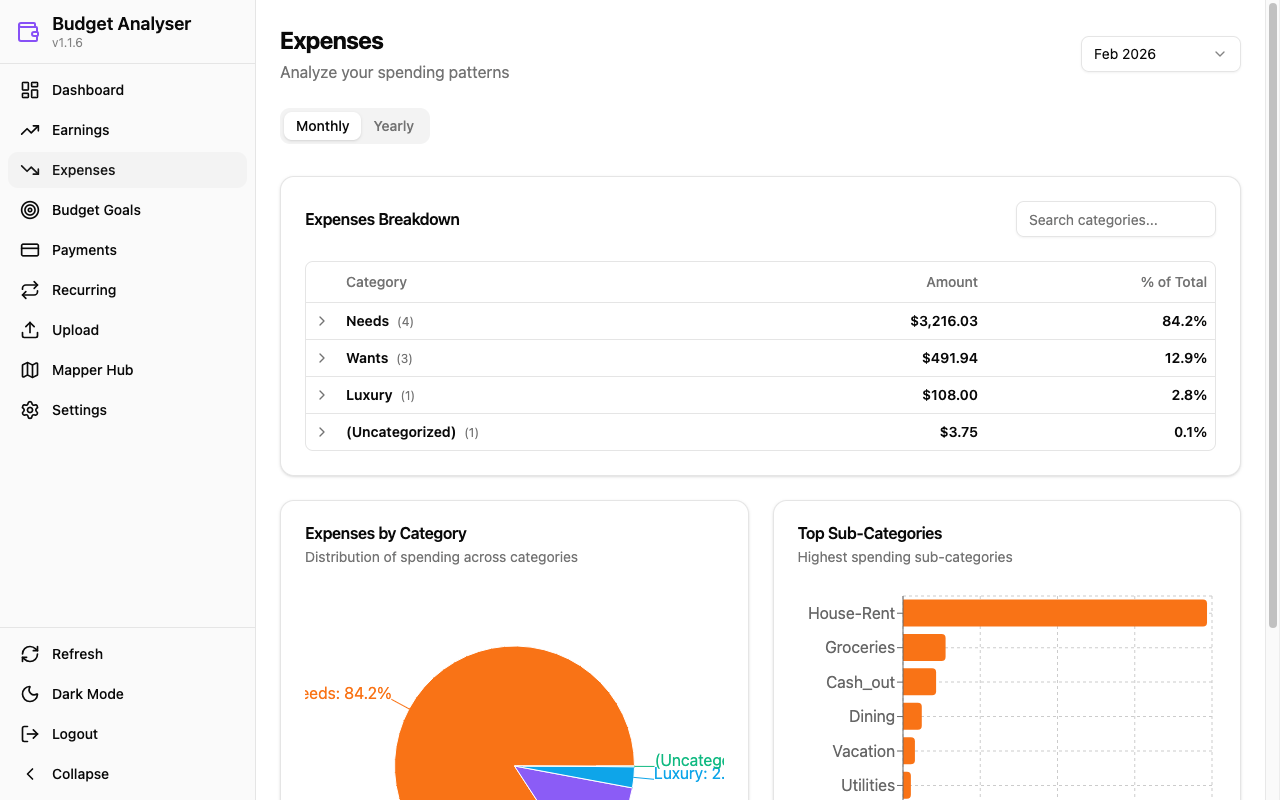This screenshot has width=1280, height=800.
Task: Click the Search categories input field
Action: click(1115, 219)
